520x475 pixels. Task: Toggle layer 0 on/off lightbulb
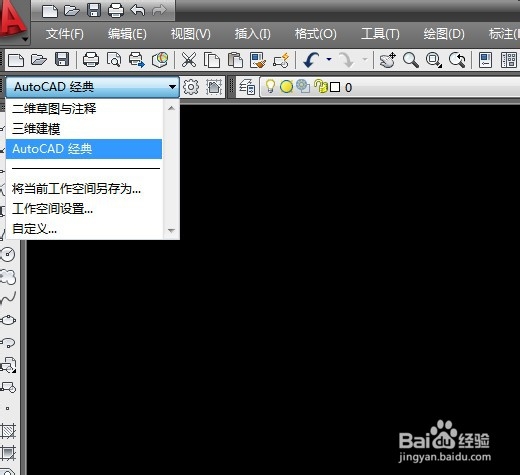(x=270, y=87)
